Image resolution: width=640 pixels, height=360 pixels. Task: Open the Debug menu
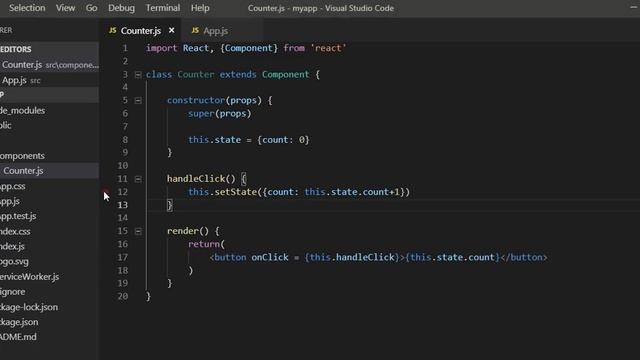(121, 8)
